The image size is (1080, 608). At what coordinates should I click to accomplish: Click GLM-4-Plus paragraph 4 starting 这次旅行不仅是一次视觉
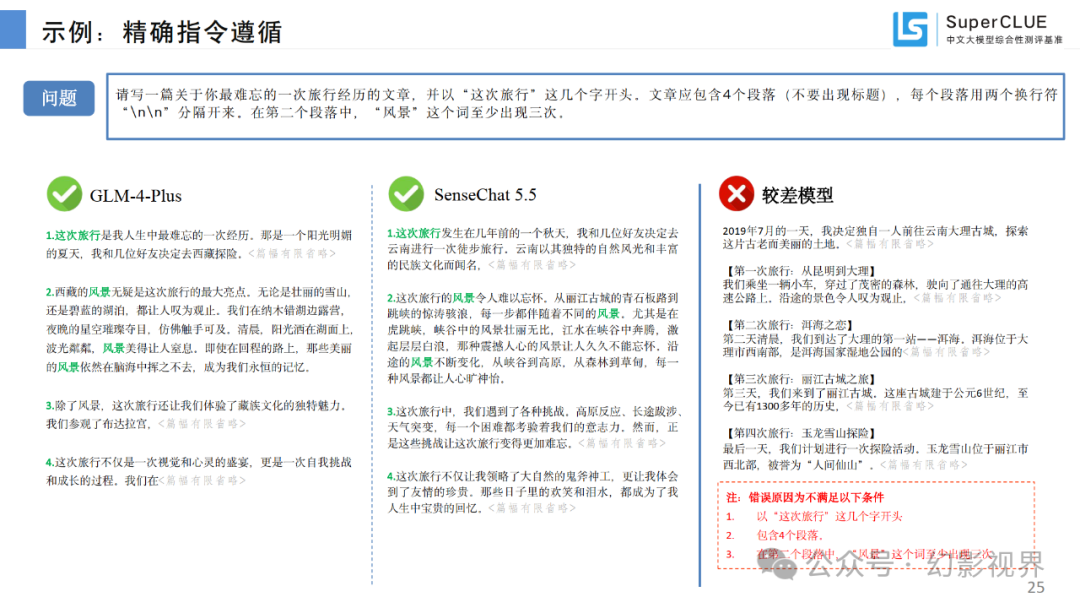click(x=199, y=471)
